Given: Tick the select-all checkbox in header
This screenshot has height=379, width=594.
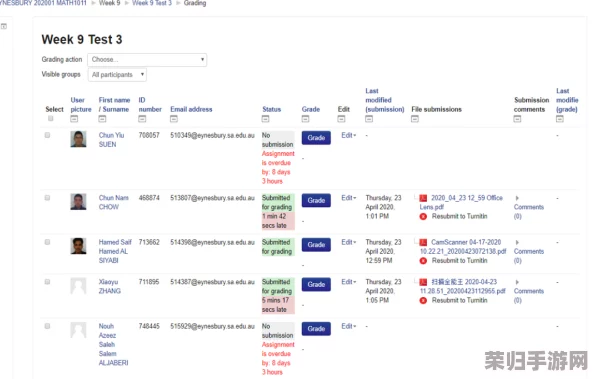Looking at the screenshot, I should click(51, 119).
